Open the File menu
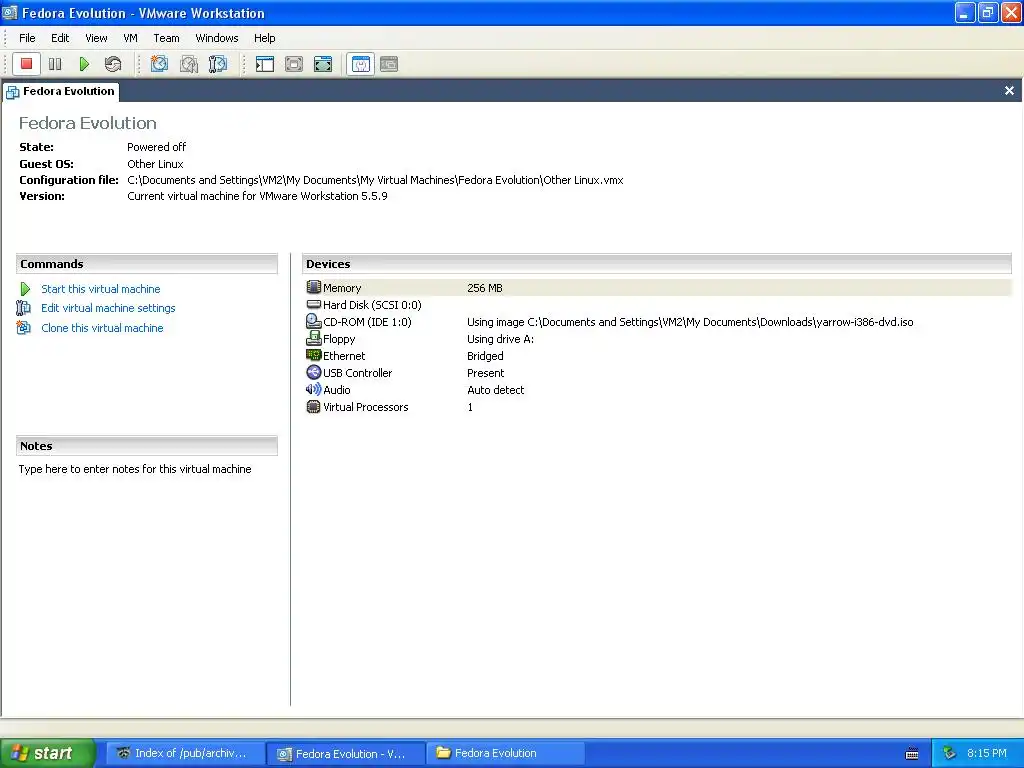Screen dimensions: 1024x768 (27, 38)
